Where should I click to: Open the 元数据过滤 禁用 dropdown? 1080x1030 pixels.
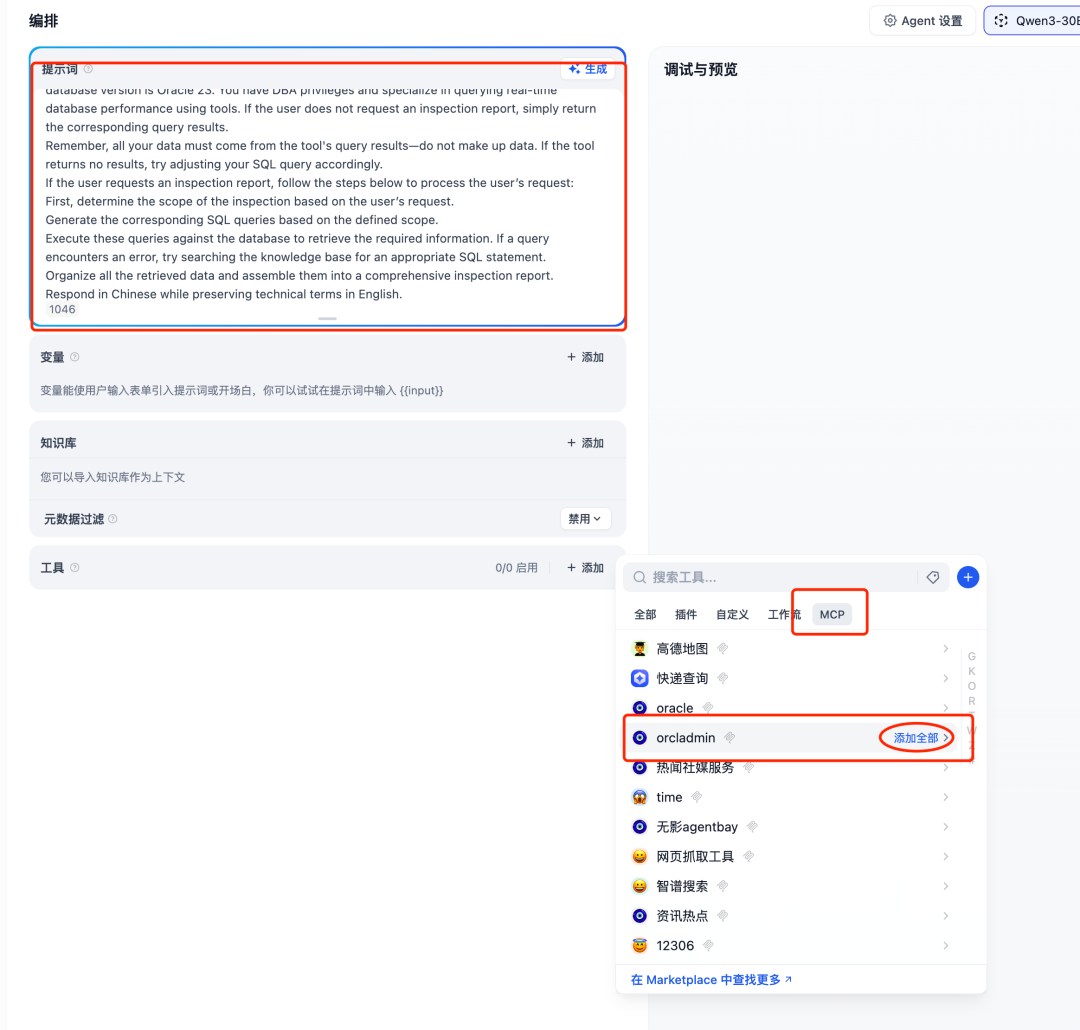click(x=585, y=519)
